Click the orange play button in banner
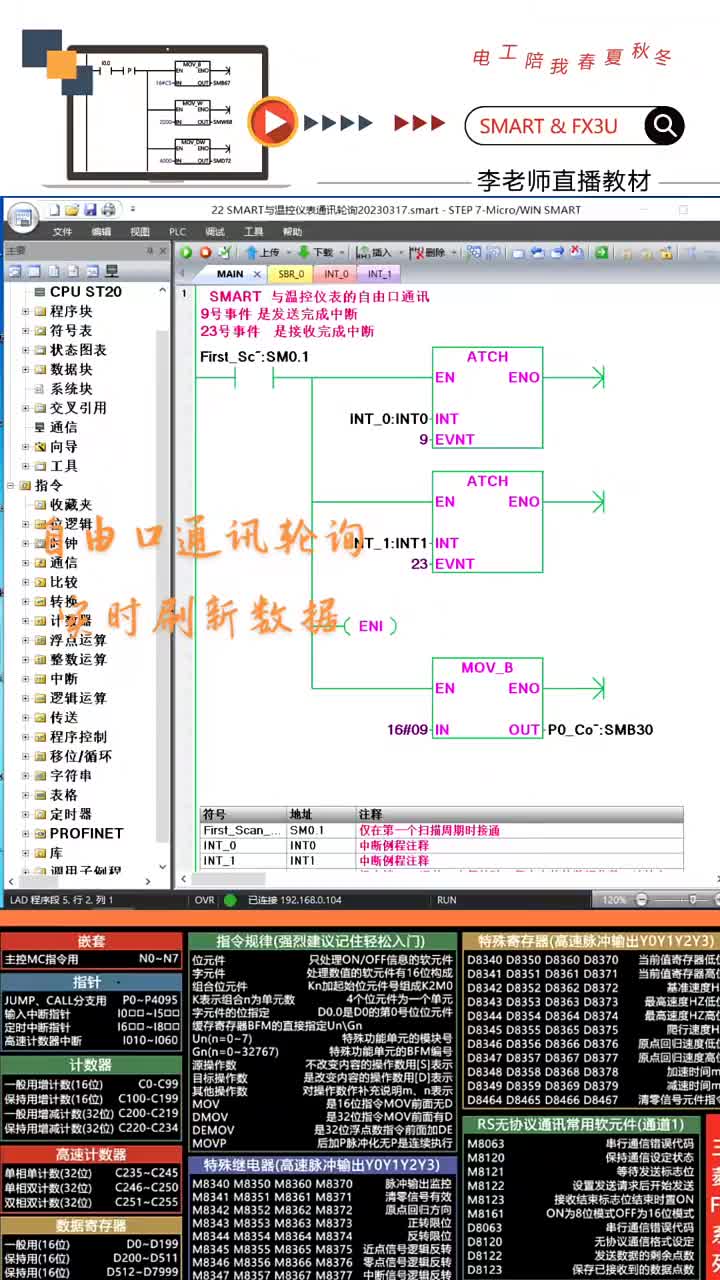The width and height of the screenshot is (720, 1280). 273,123
